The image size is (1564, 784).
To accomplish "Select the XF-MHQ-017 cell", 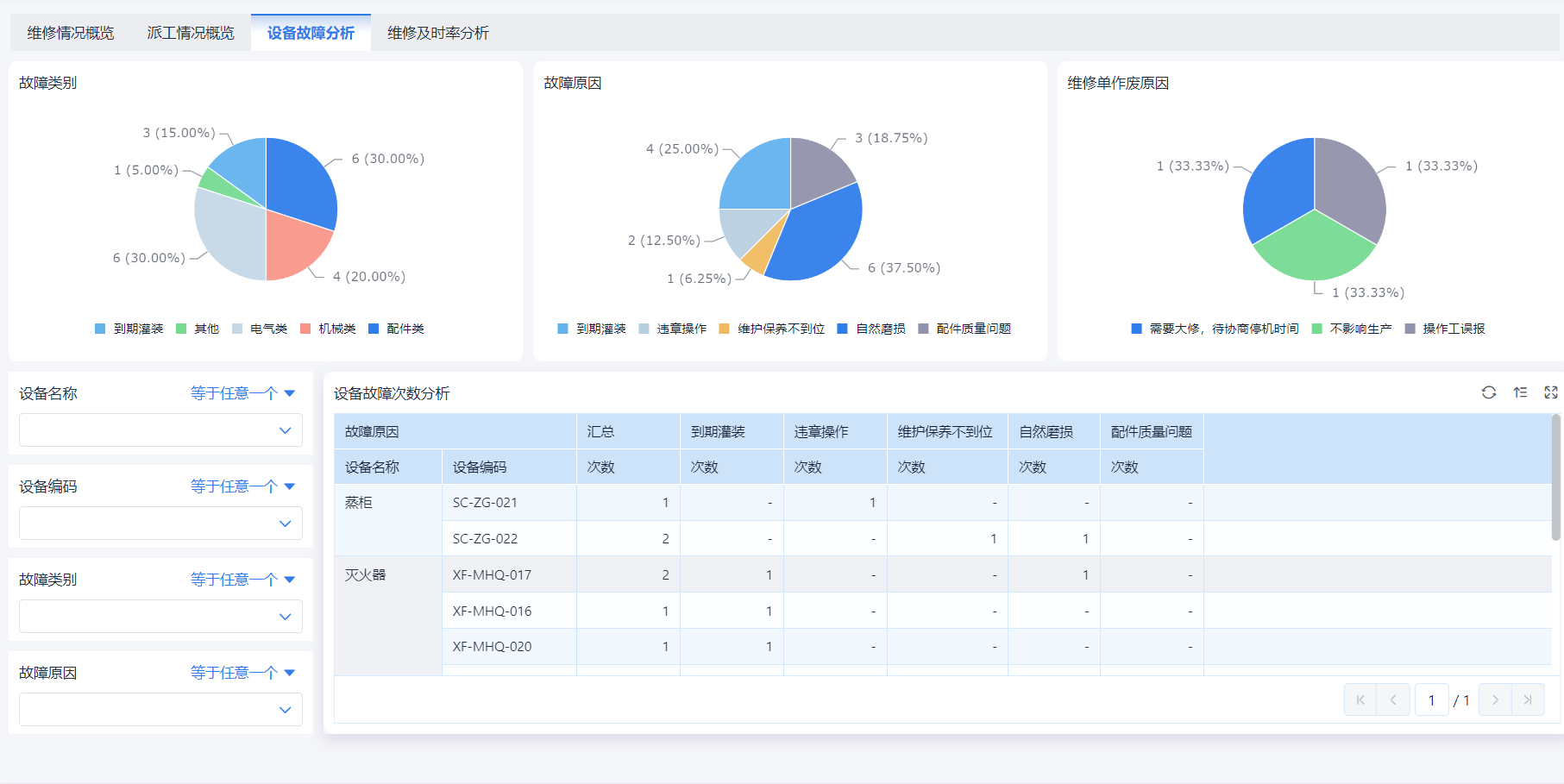I will [509, 574].
